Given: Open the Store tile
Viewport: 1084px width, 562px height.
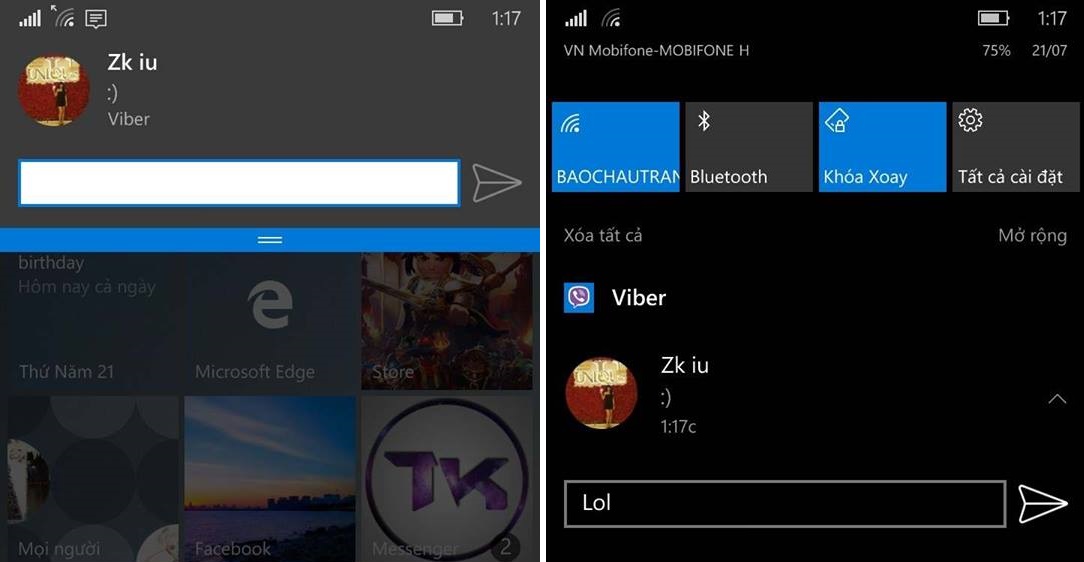Looking at the screenshot, I should tap(447, 321).
